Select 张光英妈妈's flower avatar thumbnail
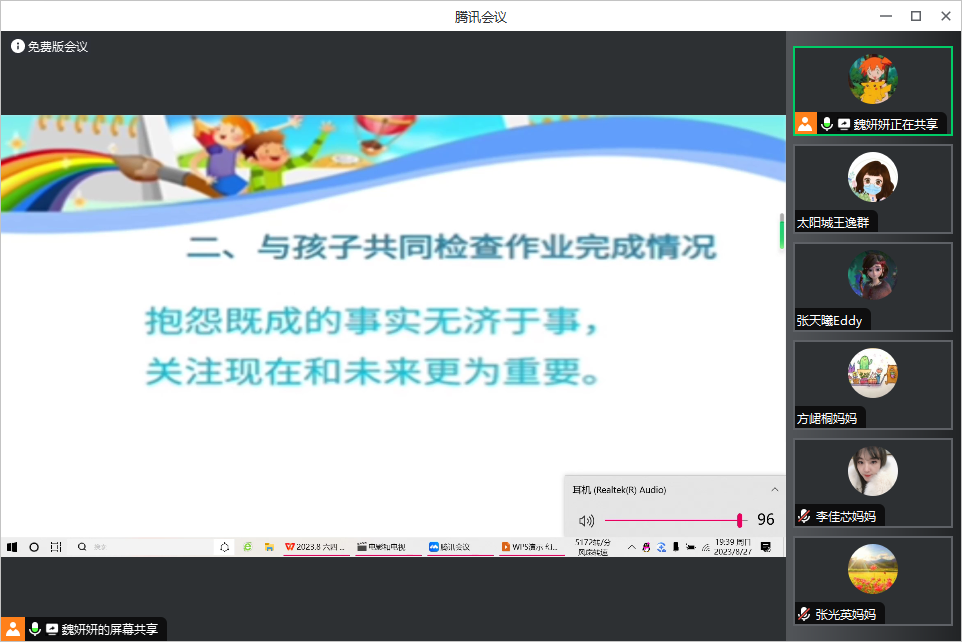This screenshot has width=962, height=642. coord(872,569)
